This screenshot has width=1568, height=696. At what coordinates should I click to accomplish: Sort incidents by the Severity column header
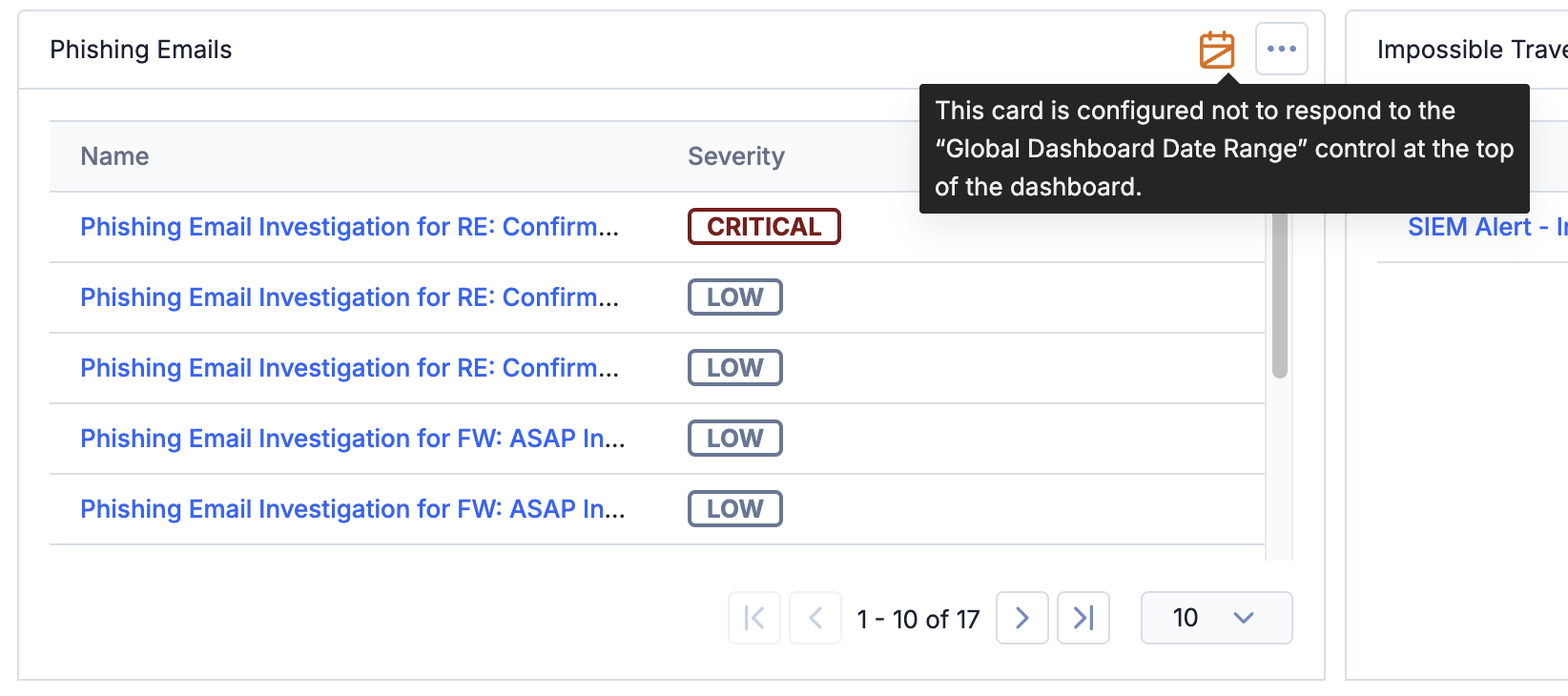pos(735,155)
